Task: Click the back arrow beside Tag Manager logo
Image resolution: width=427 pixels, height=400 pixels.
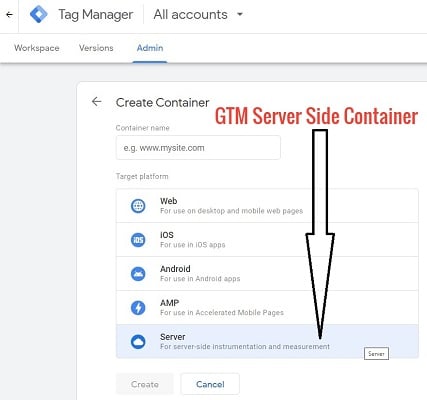Action: click(x=9, y=15)
